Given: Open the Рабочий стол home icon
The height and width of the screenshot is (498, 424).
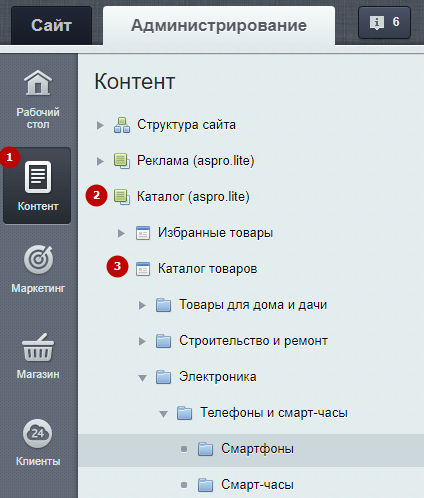Looking at the screenshot, I should click(x=38, y=82).
